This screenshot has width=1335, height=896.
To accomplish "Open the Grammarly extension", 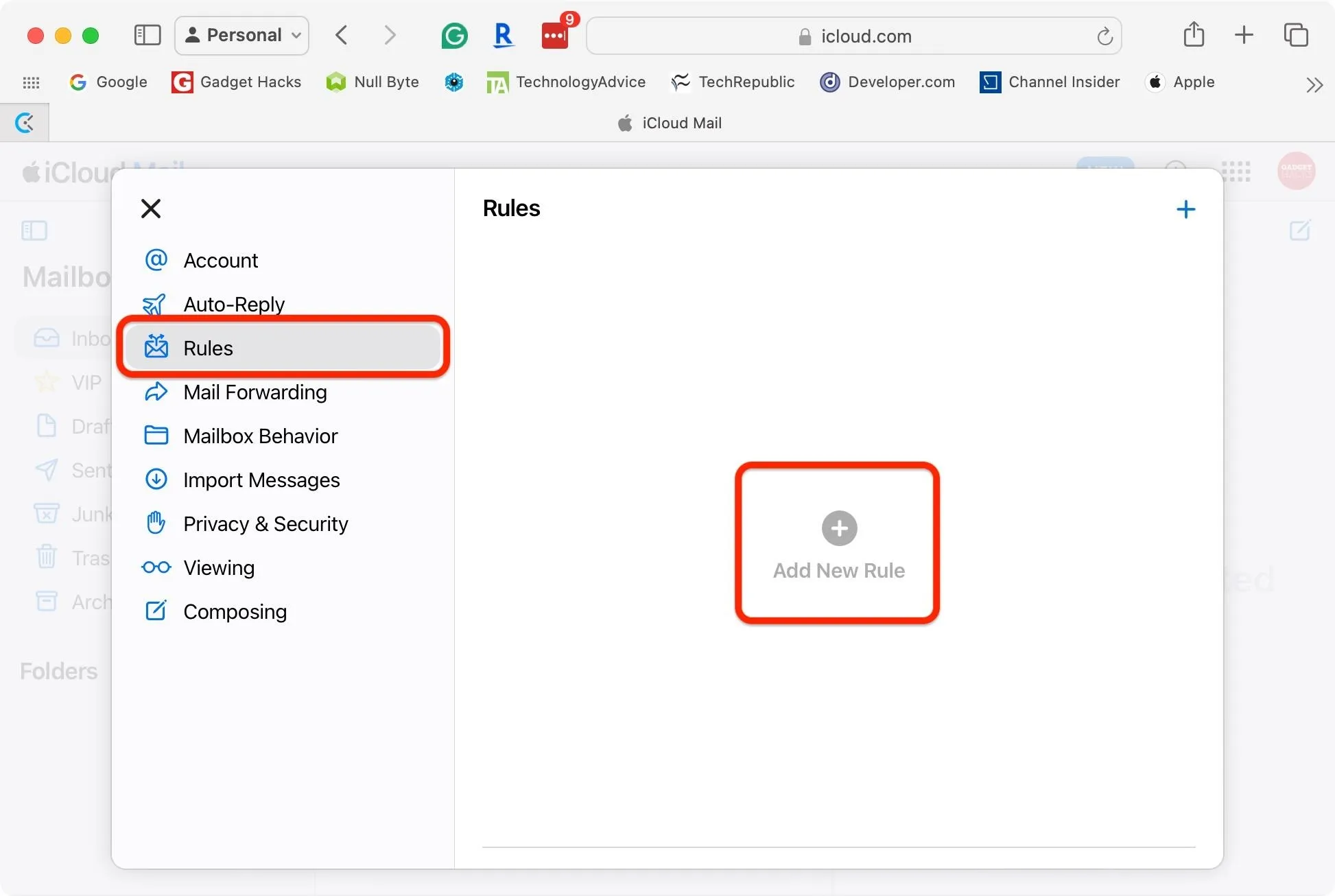I will pyautogui.click(x=454, y=35).
